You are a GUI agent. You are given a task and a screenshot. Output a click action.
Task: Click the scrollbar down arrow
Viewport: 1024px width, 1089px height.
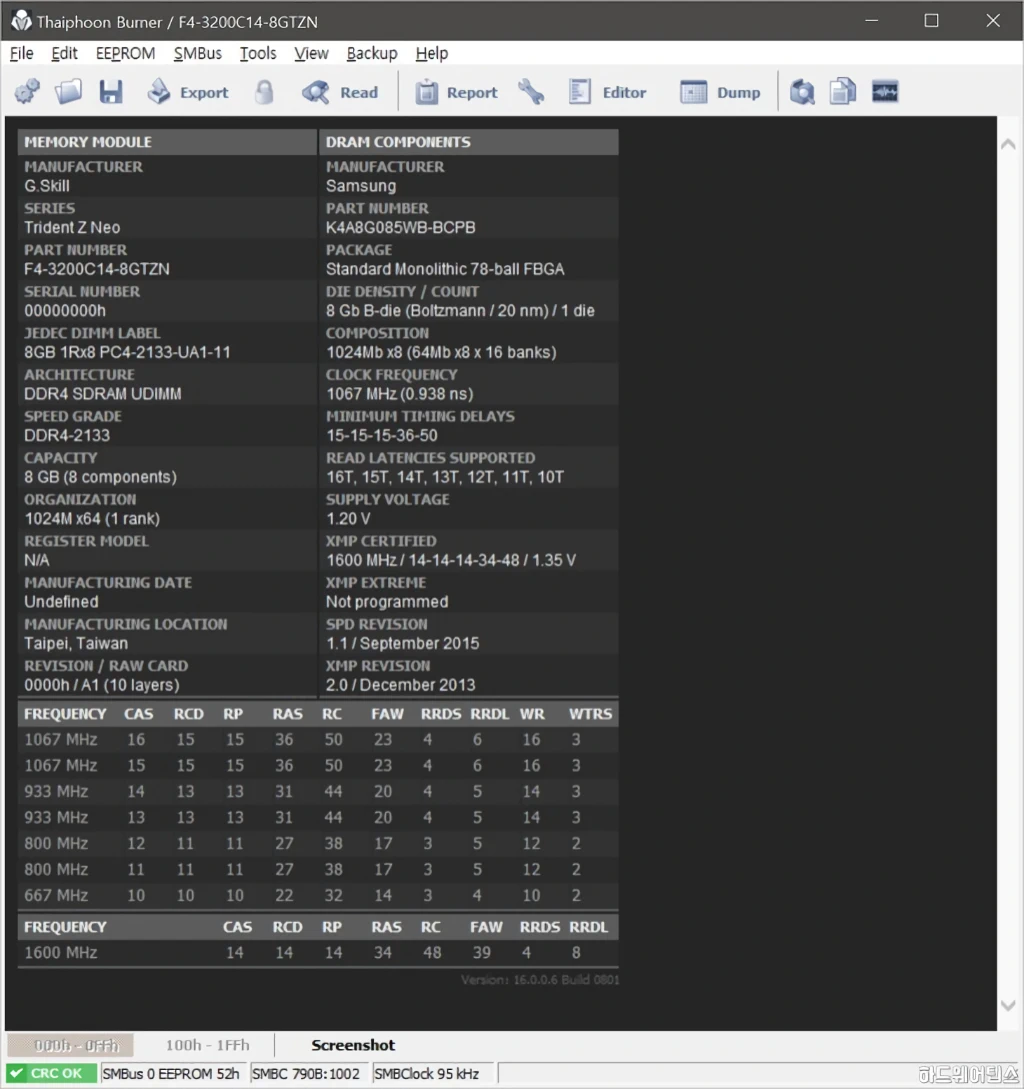click(1008, 1005)
